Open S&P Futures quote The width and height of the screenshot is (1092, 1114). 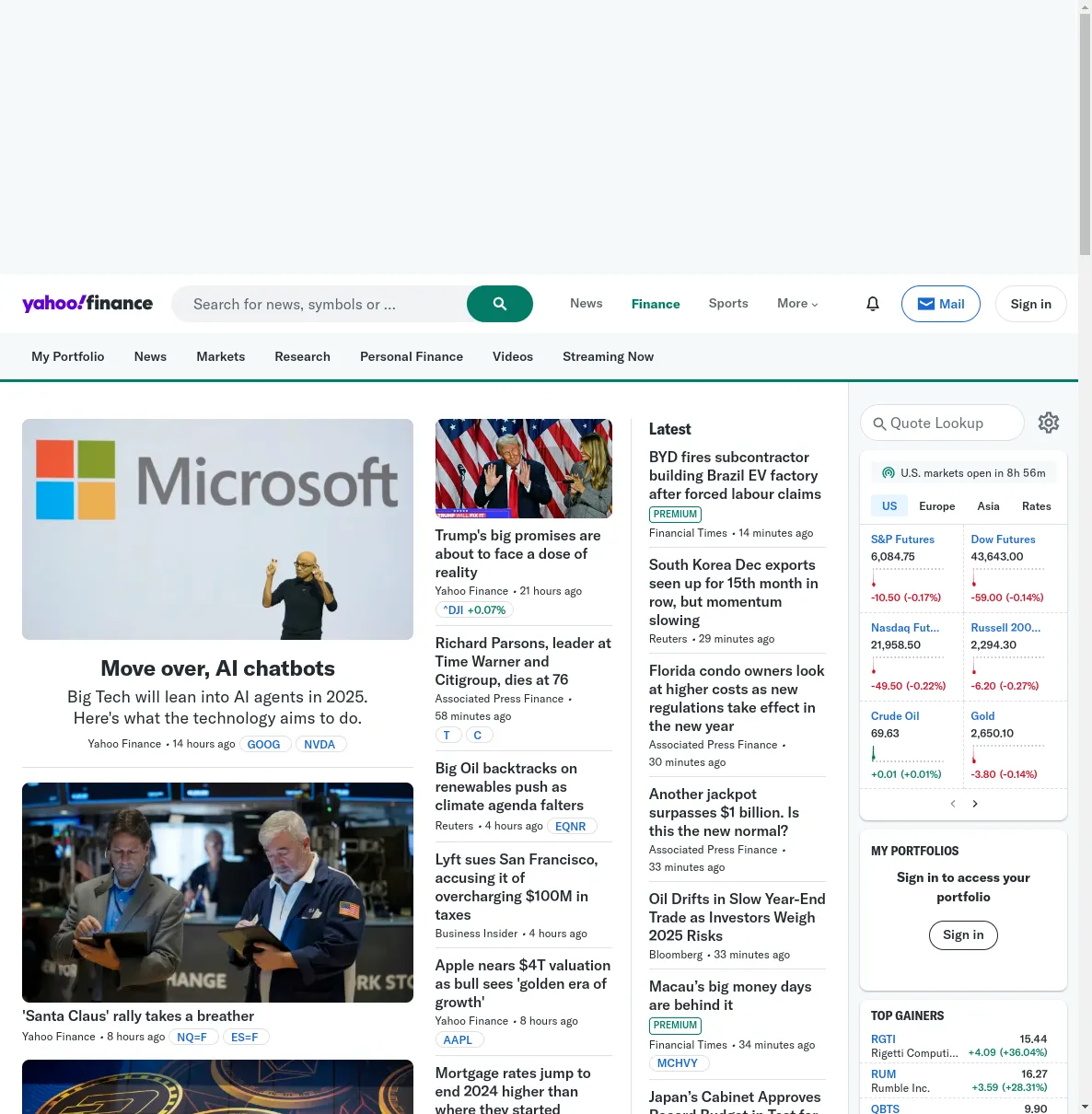click(902, 540)
